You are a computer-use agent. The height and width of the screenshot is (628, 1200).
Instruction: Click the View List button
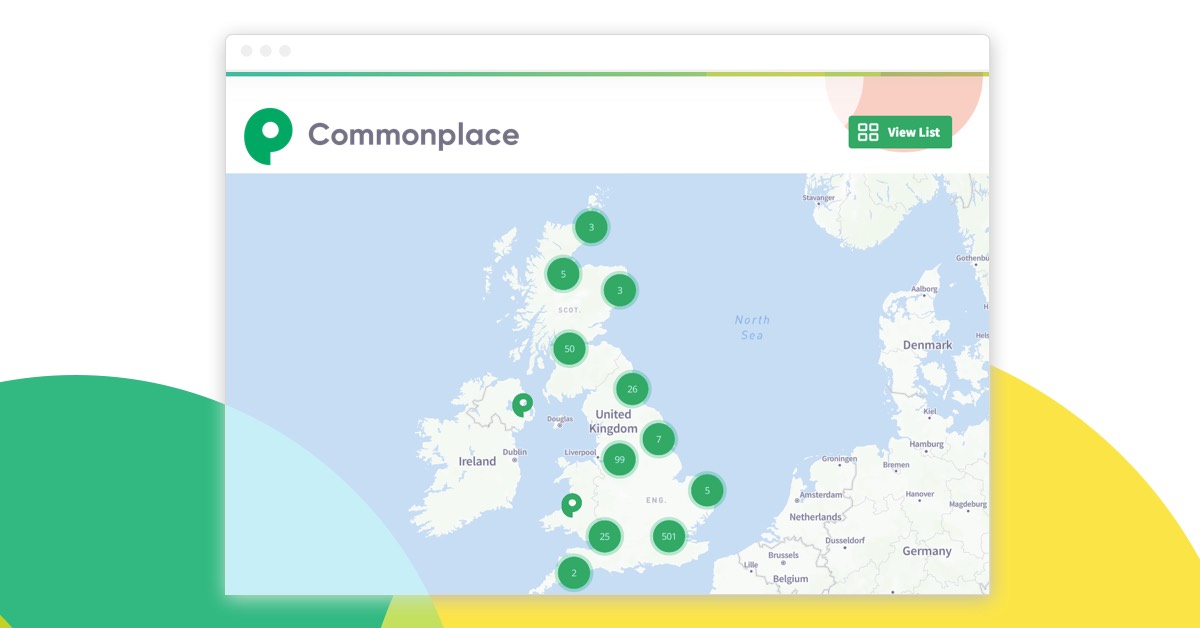pyautogui.click(x=899, y=131)
